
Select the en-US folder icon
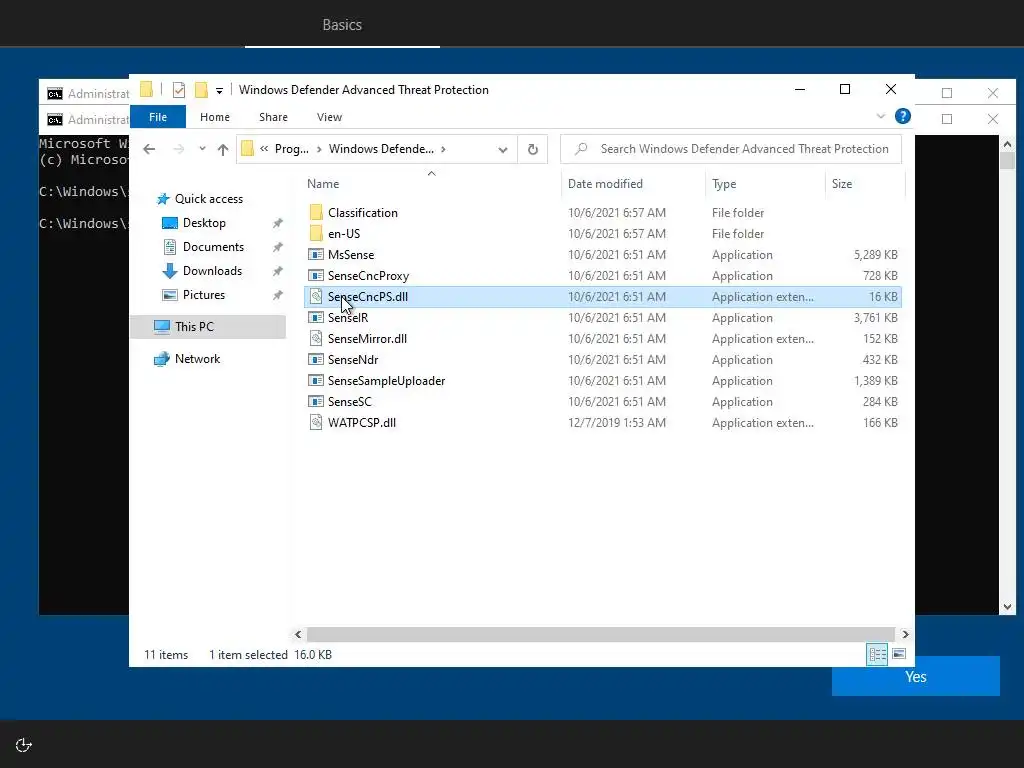coord(316,233)
